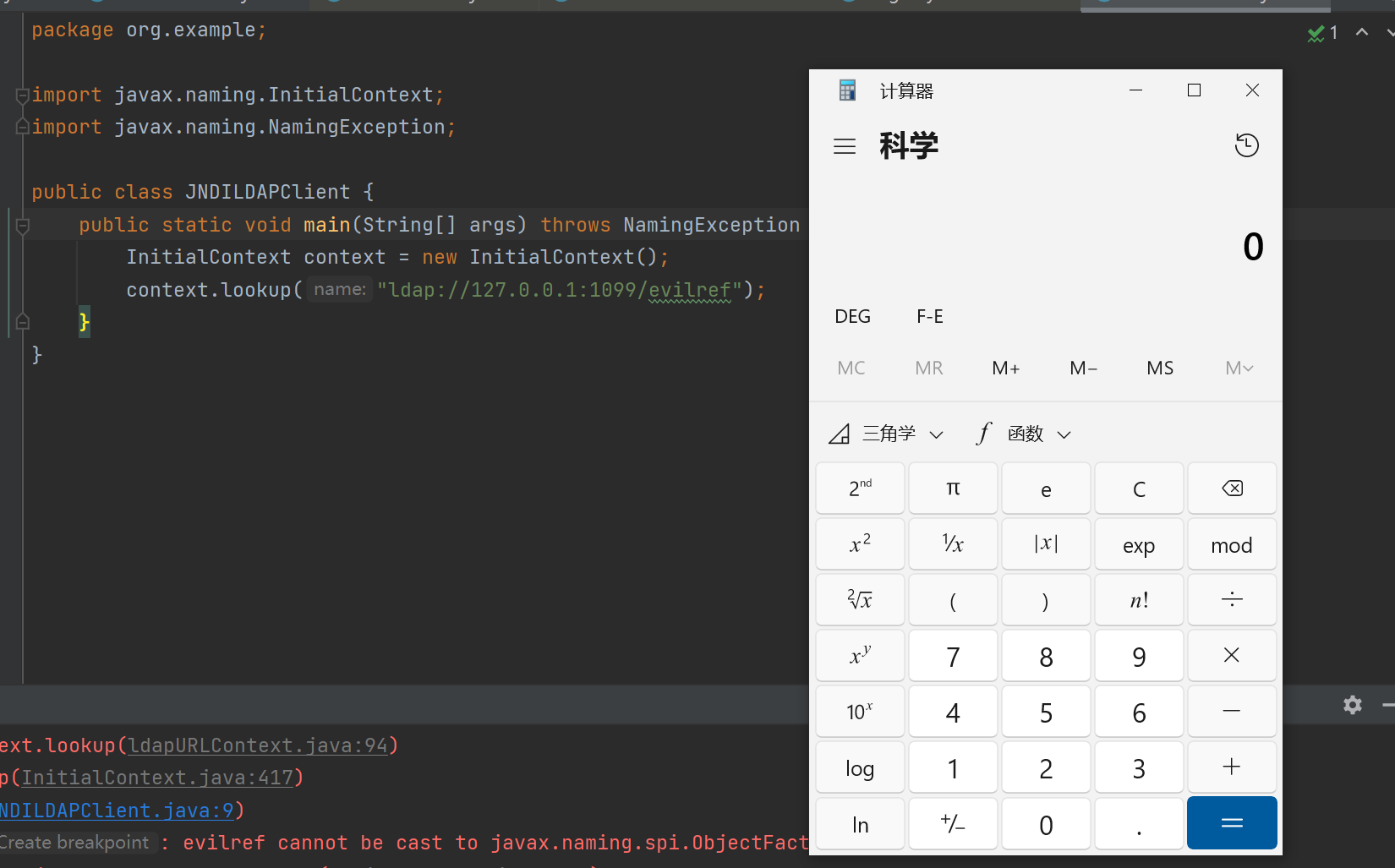
Task: Click the factorial n! key
Action: [1139, 600]
